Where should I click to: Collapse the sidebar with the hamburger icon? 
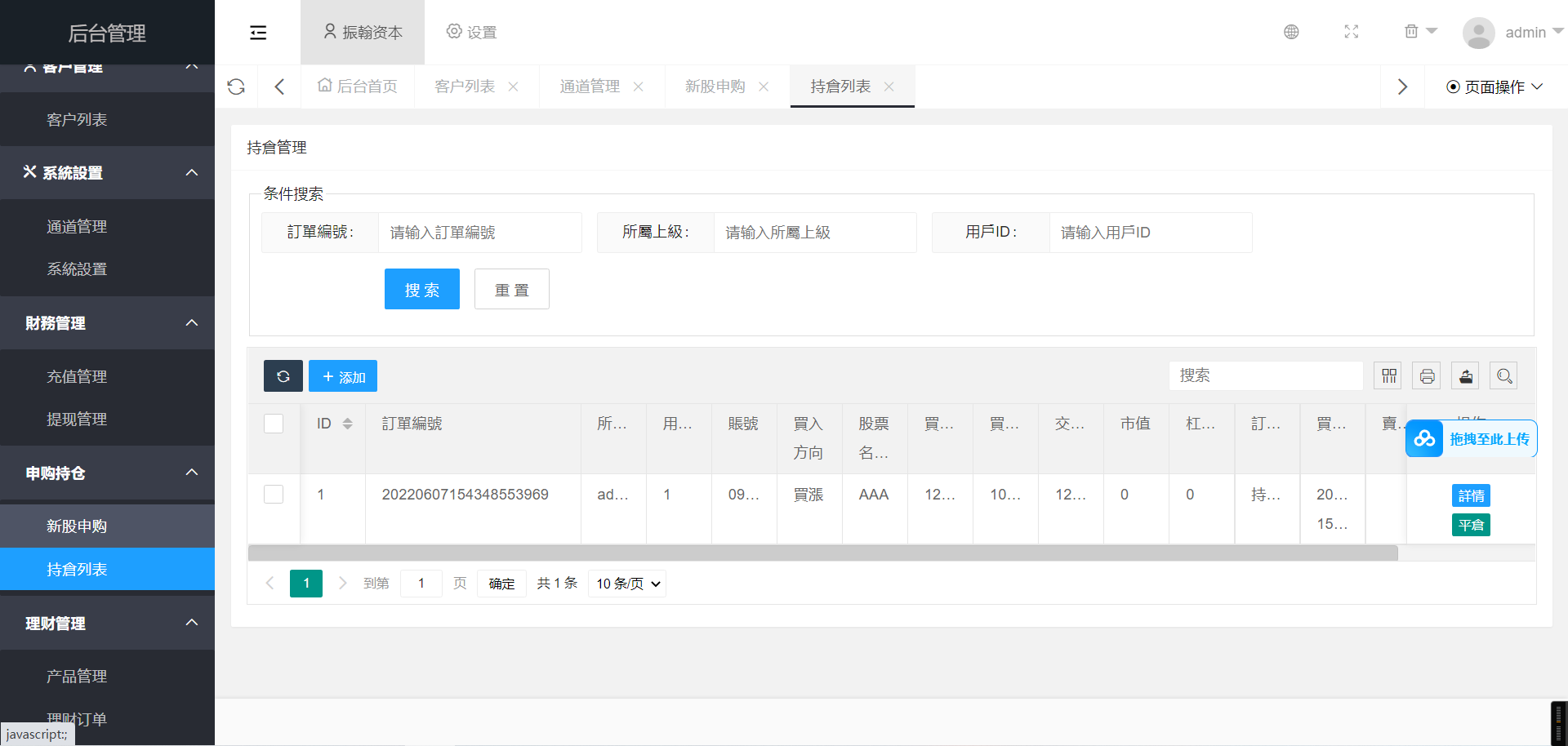[258, 32]
